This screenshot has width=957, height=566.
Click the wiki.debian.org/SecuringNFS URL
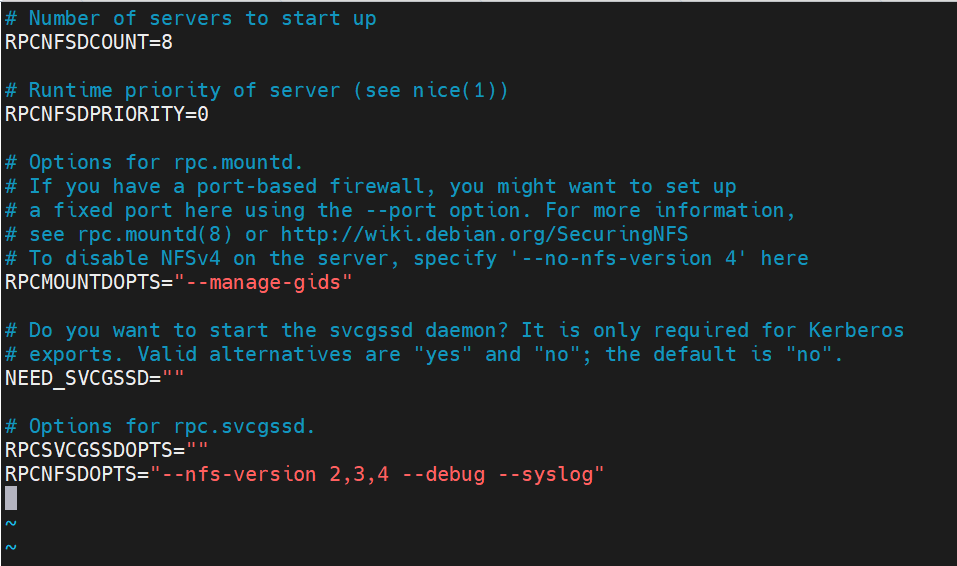pyautogui.click(x=485, y=234)
